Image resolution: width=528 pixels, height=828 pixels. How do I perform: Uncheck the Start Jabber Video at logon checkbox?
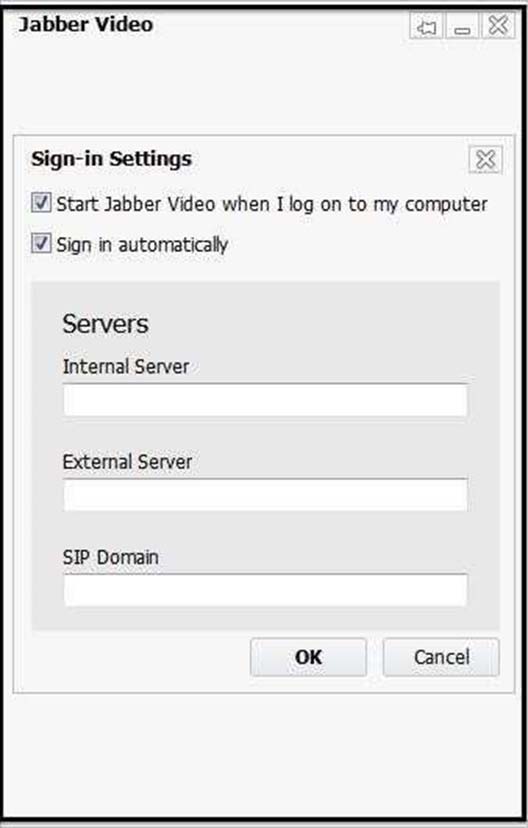click(41, 203)
